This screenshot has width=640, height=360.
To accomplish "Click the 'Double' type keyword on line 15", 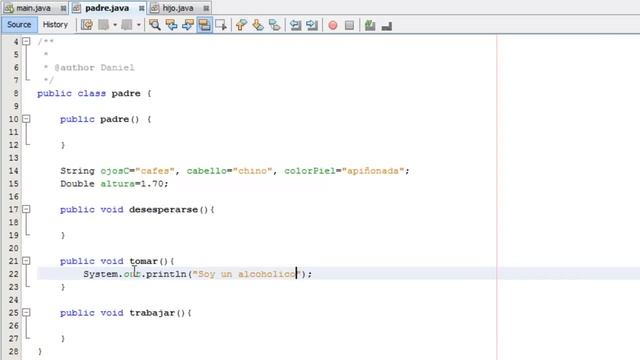I will pos(77,184).
